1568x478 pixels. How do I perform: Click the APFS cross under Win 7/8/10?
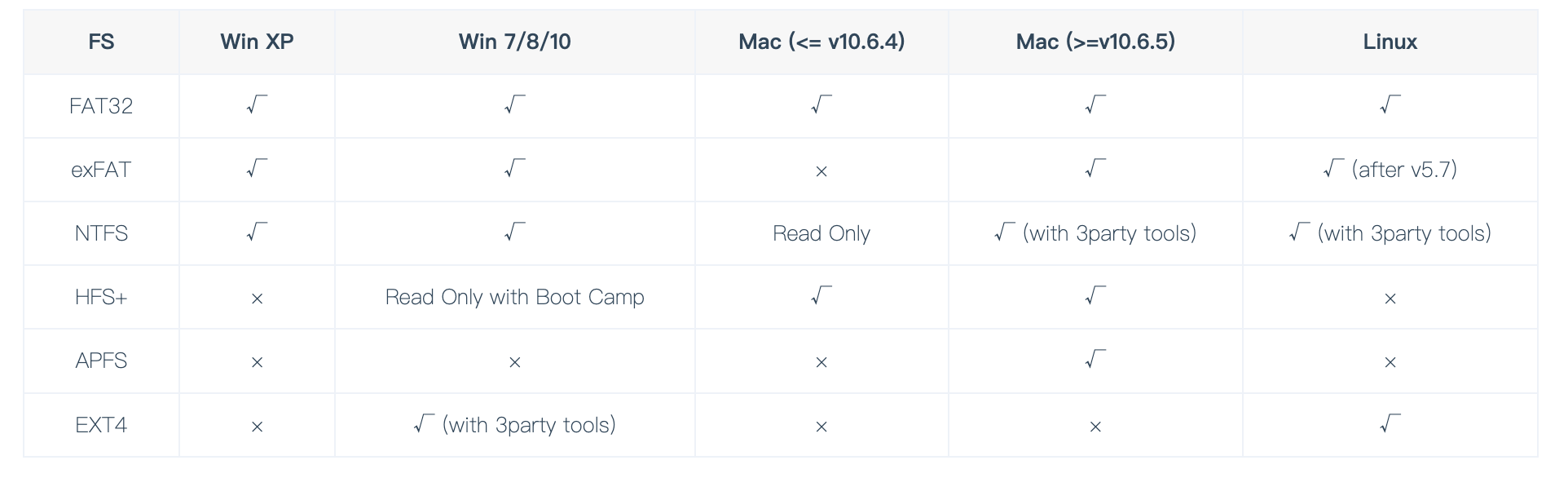(x=514, y=362)
